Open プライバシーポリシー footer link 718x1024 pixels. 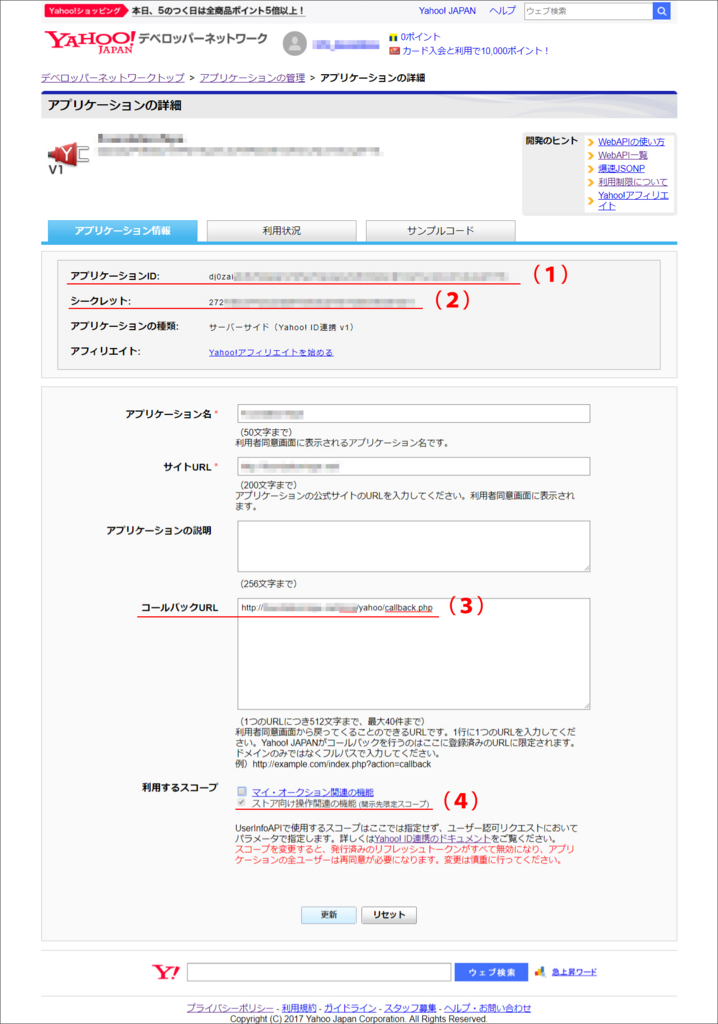click(x=230, y=1008)
